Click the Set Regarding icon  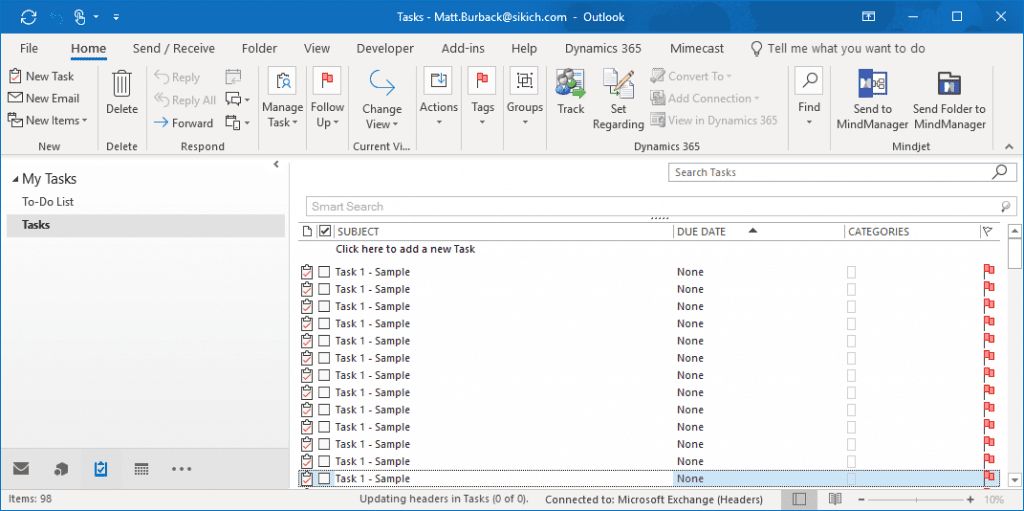click(x=618, y=84)
